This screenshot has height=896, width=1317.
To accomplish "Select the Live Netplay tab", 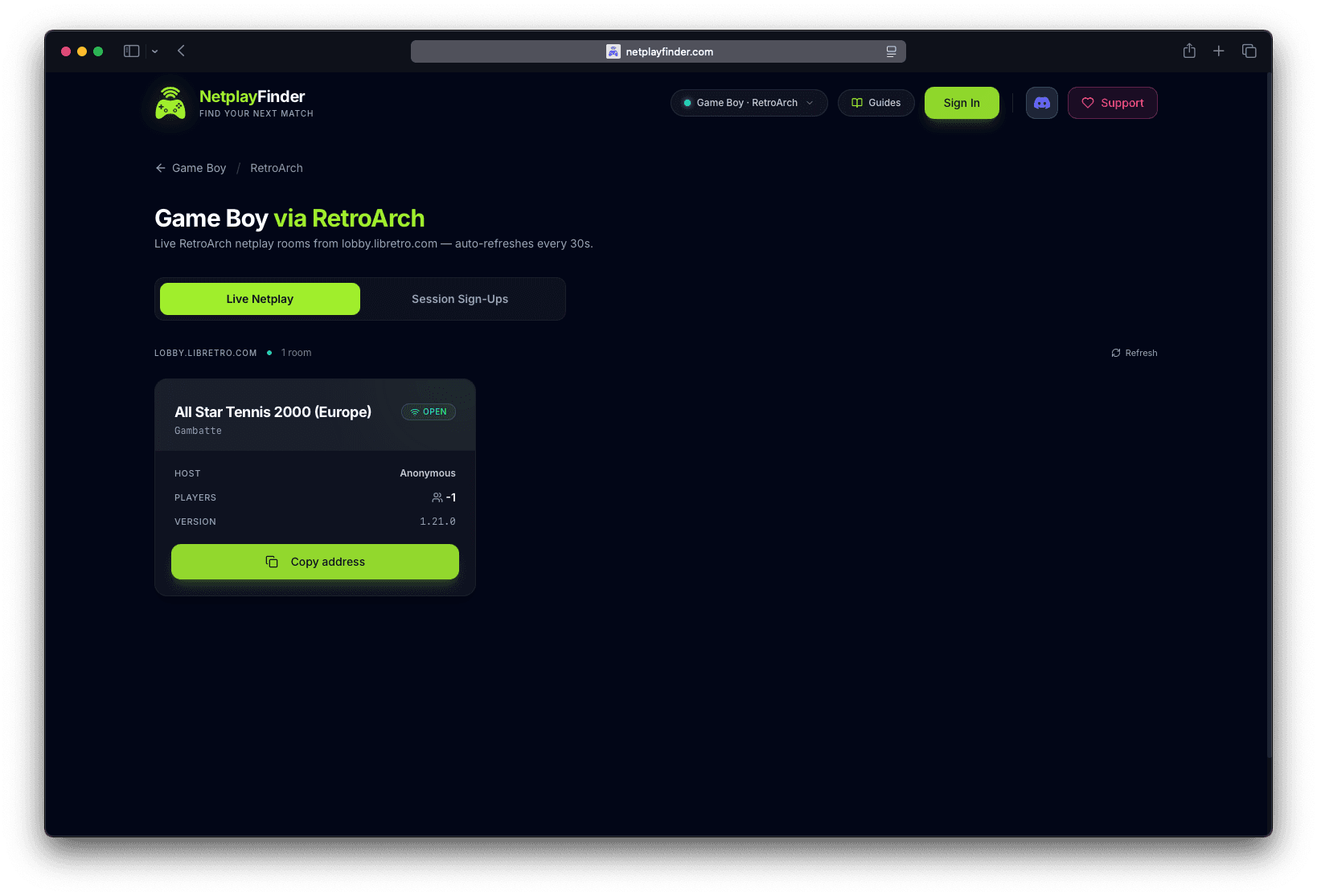I will [x=260, y=299].
